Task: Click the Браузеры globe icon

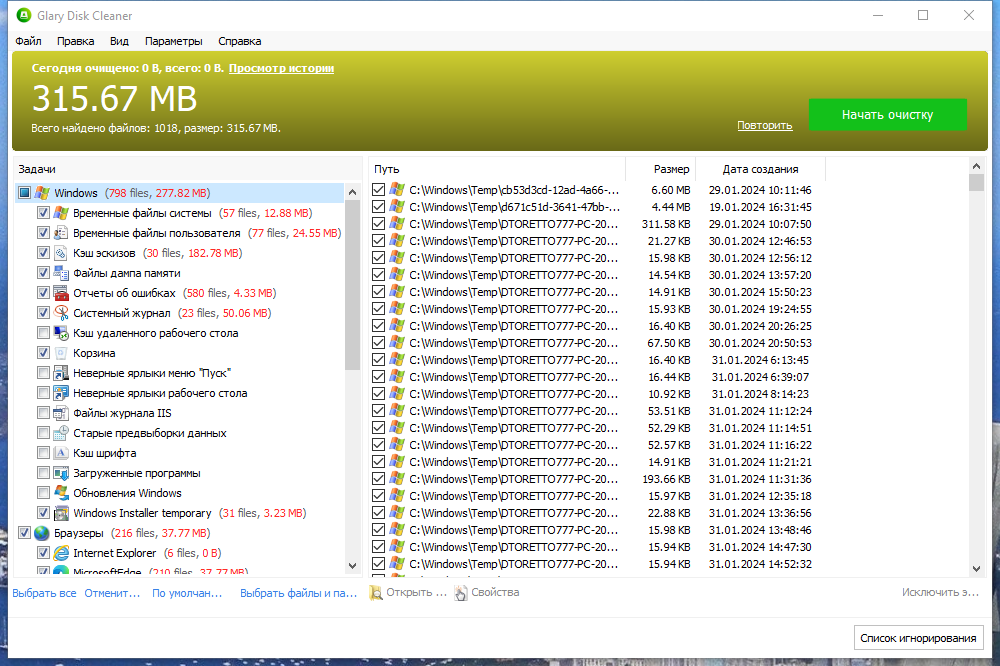Action: click(42, 533)
